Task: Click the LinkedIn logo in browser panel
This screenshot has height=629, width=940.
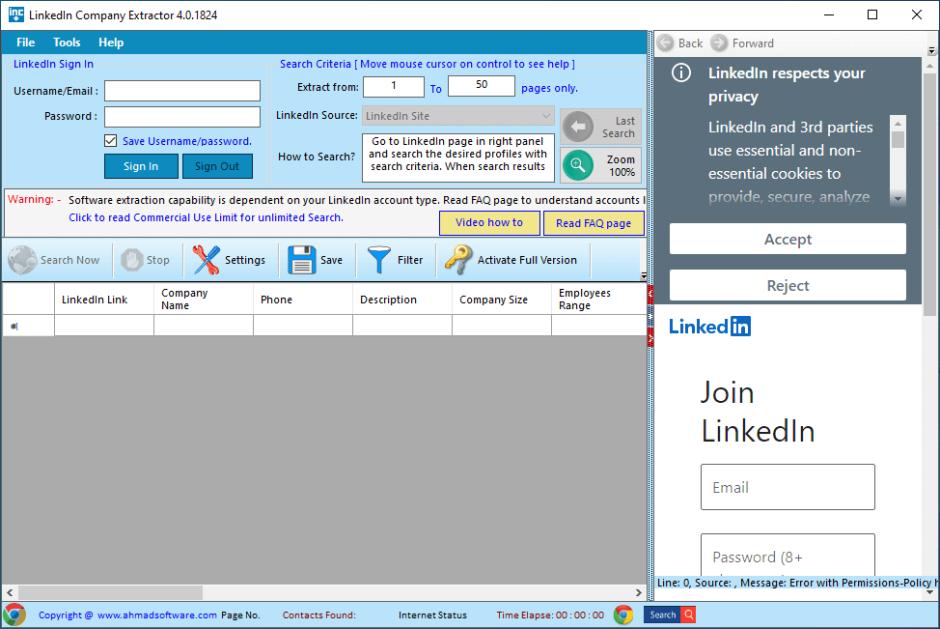Action: coord(710,327)
